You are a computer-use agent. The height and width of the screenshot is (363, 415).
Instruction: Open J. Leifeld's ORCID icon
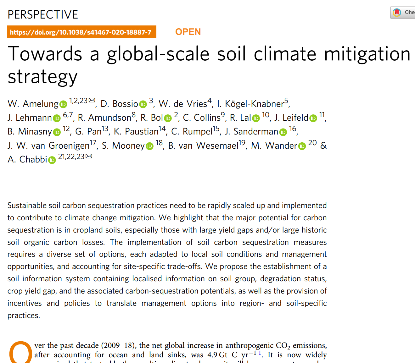coord(313,118)
